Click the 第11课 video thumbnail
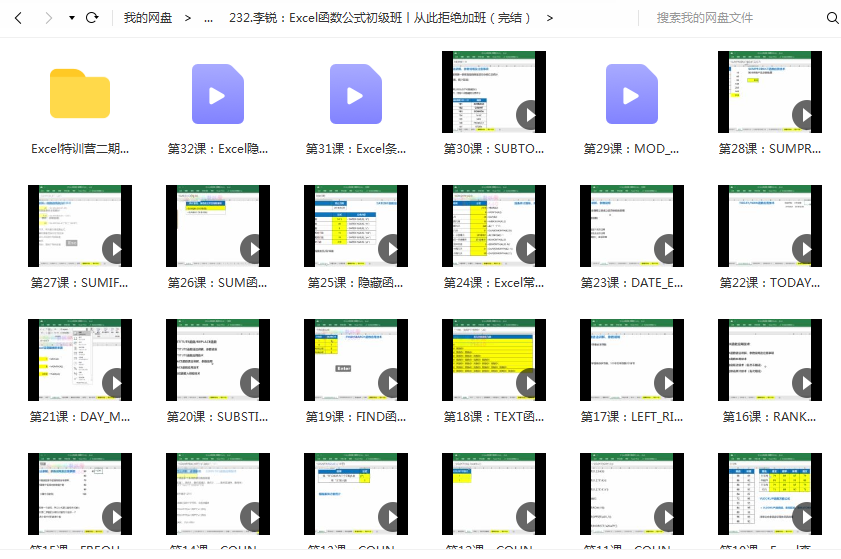 632,494
